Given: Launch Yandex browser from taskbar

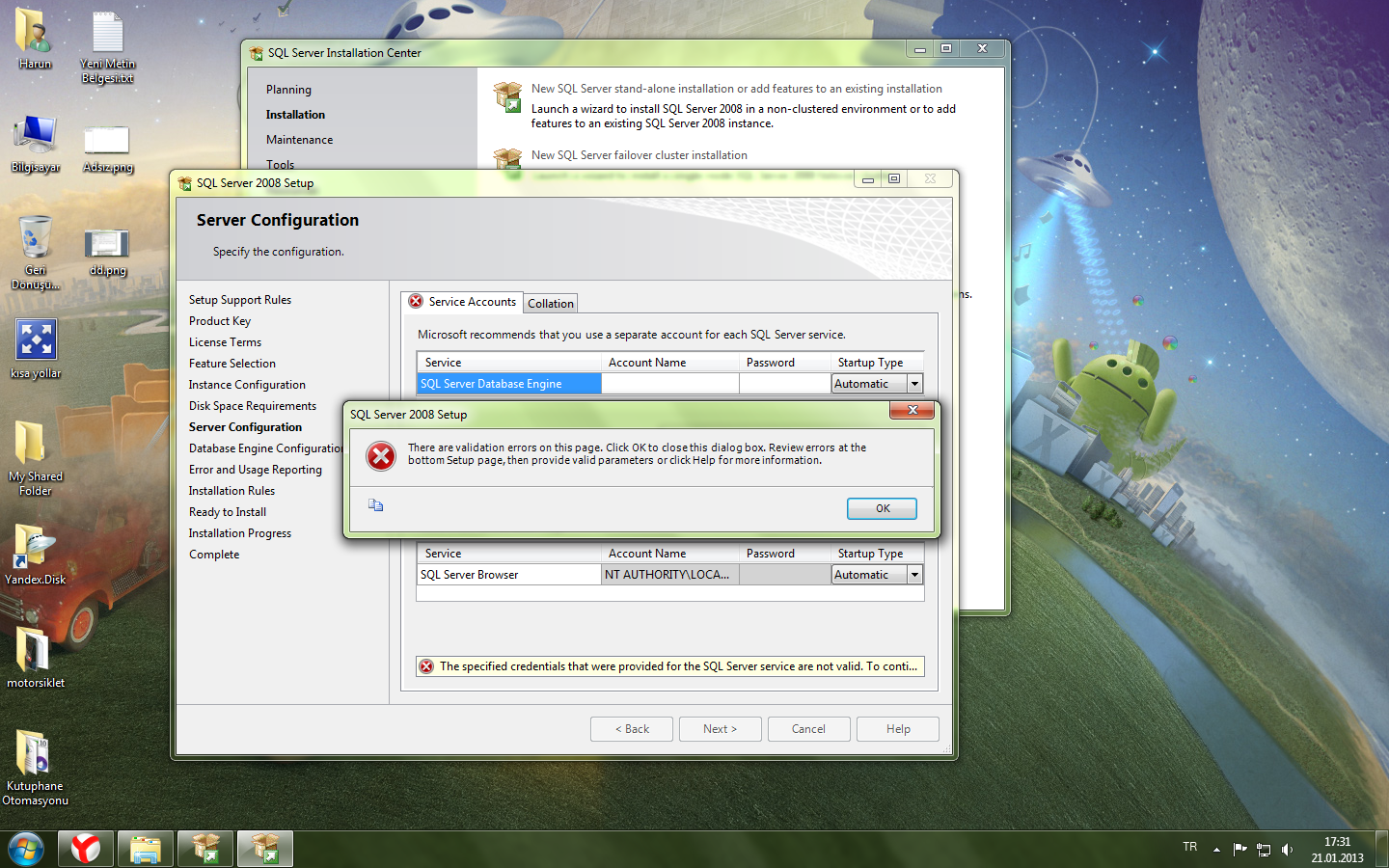Looking at the screenshot, I should pyautogui.click(x=86, y=850).
